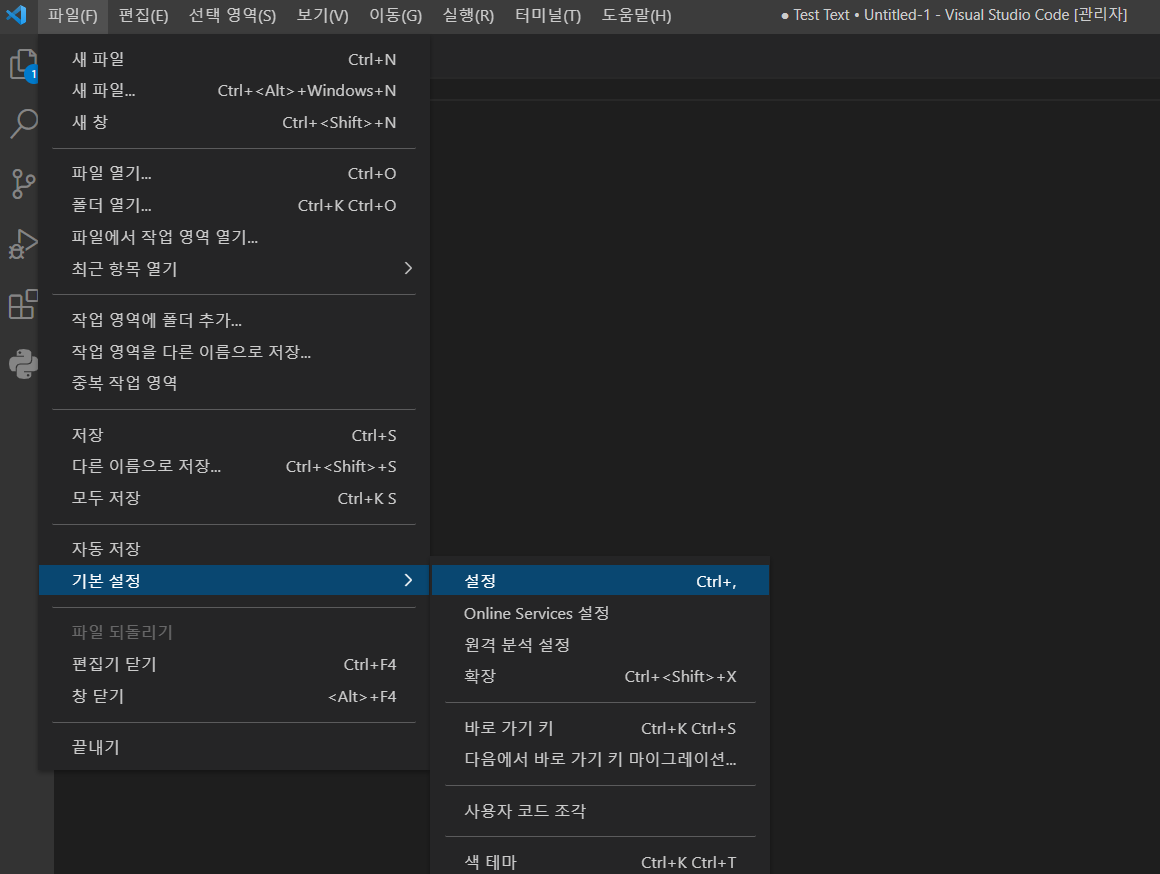Open the Explorer view in activity bar
This screenshot has height=874, width=1160.
23,65
